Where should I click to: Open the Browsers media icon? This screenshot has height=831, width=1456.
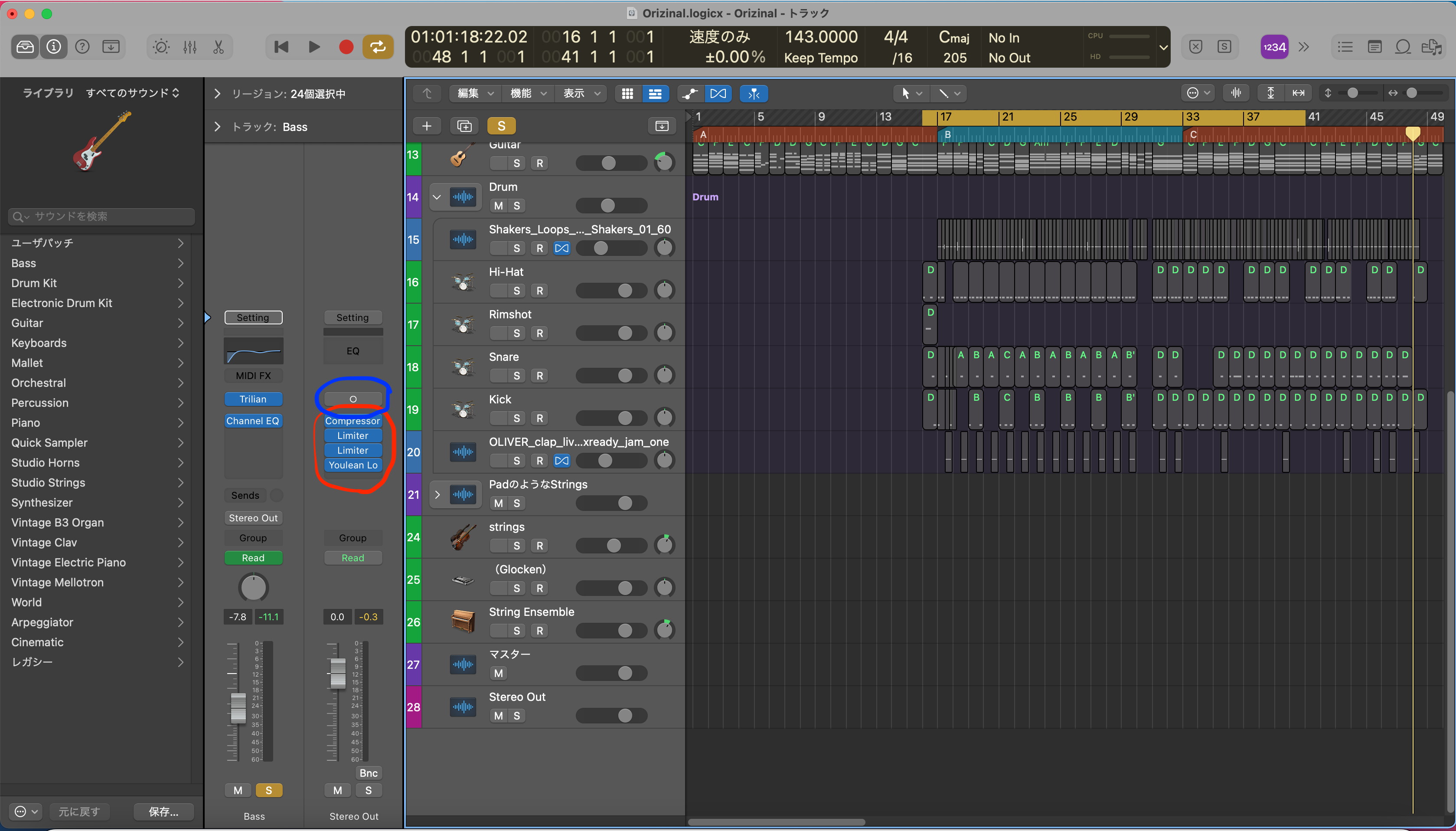click(x=1431, y=47)
